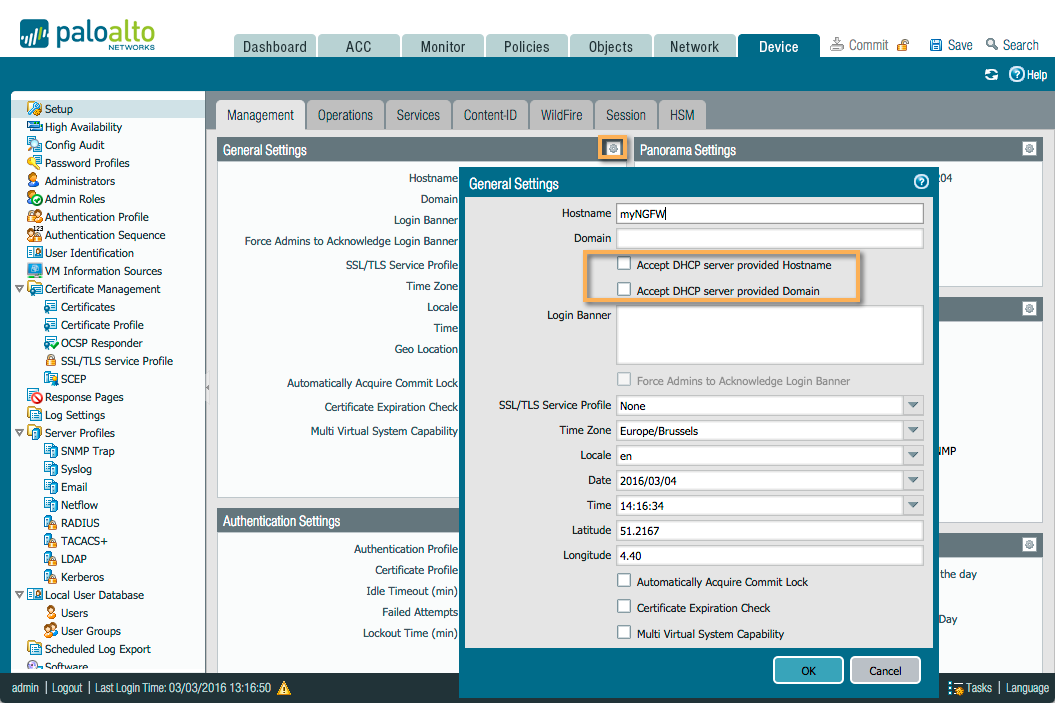This screenshot has height=705, width=1055.
Task: Click the Administrators user icon
Action: [x=34, y=180]
